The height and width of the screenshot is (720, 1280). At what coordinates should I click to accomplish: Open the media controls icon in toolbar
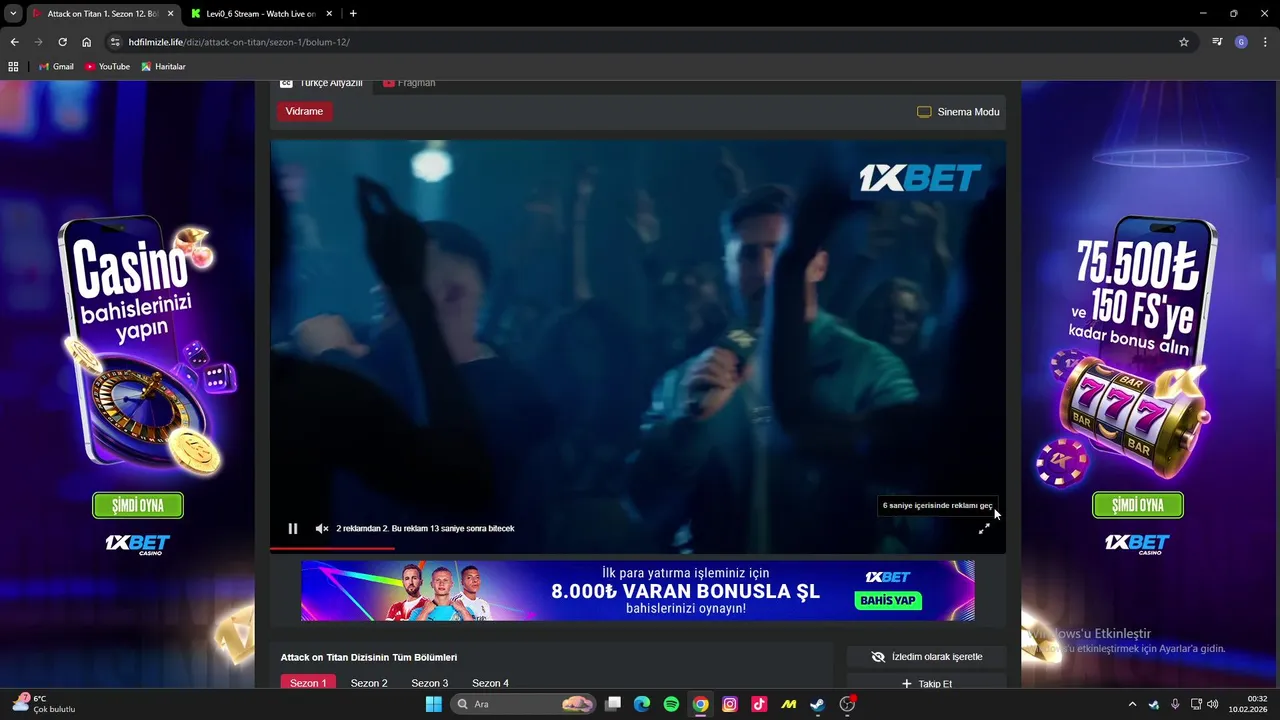coord(1217,42)
